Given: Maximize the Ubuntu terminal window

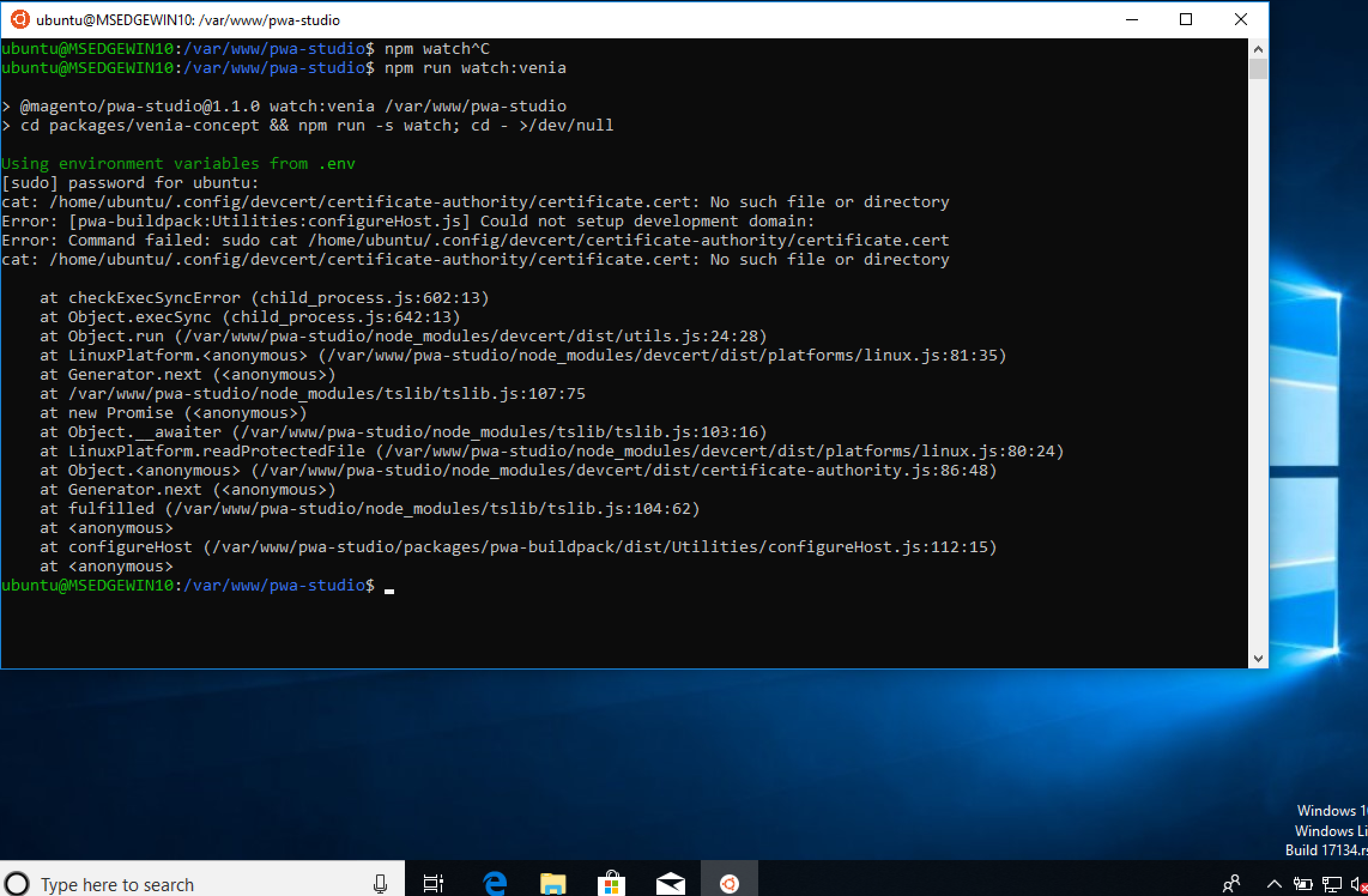Looking at the screenshot, I should (1186, 19).
